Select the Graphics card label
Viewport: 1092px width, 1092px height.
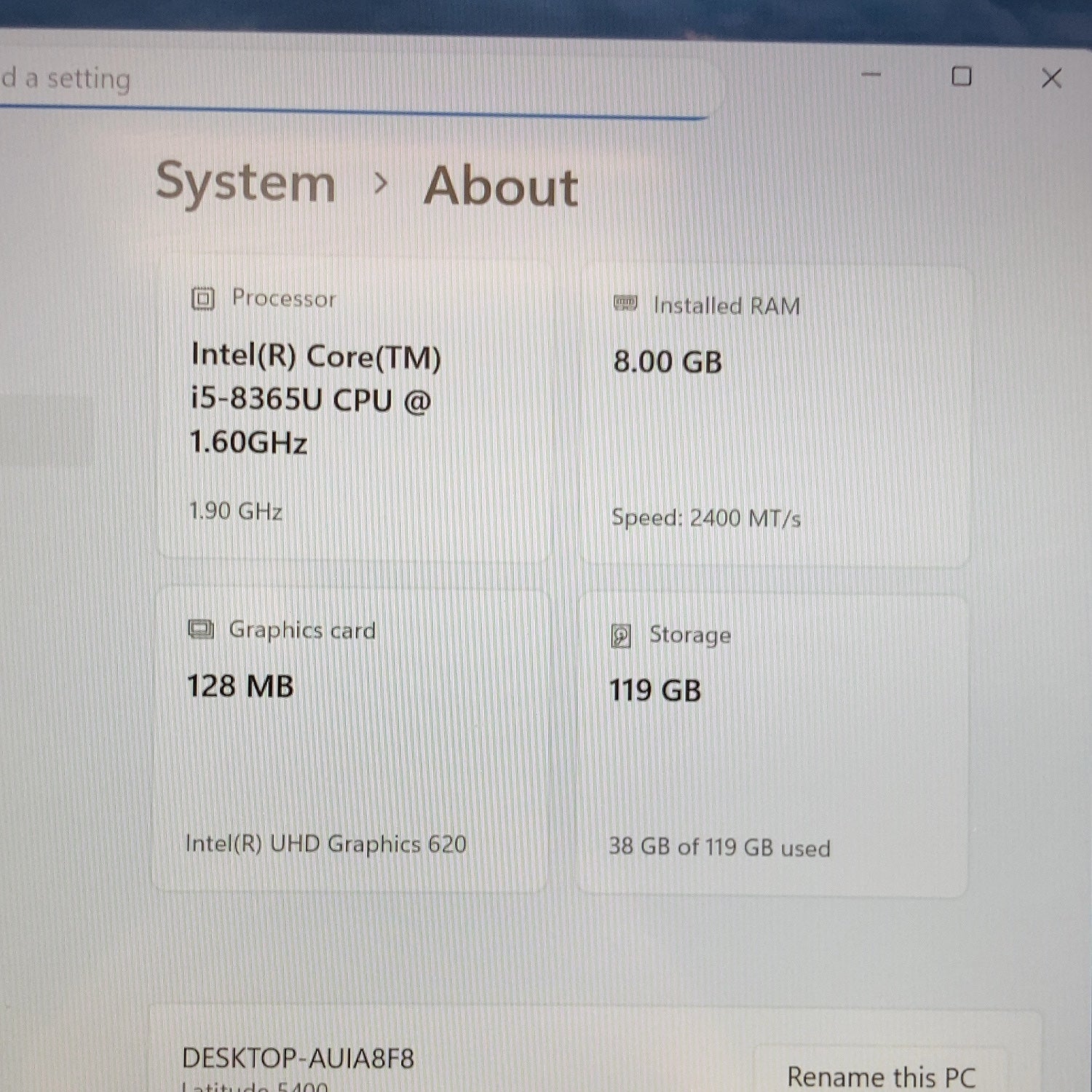pos(302,630)
